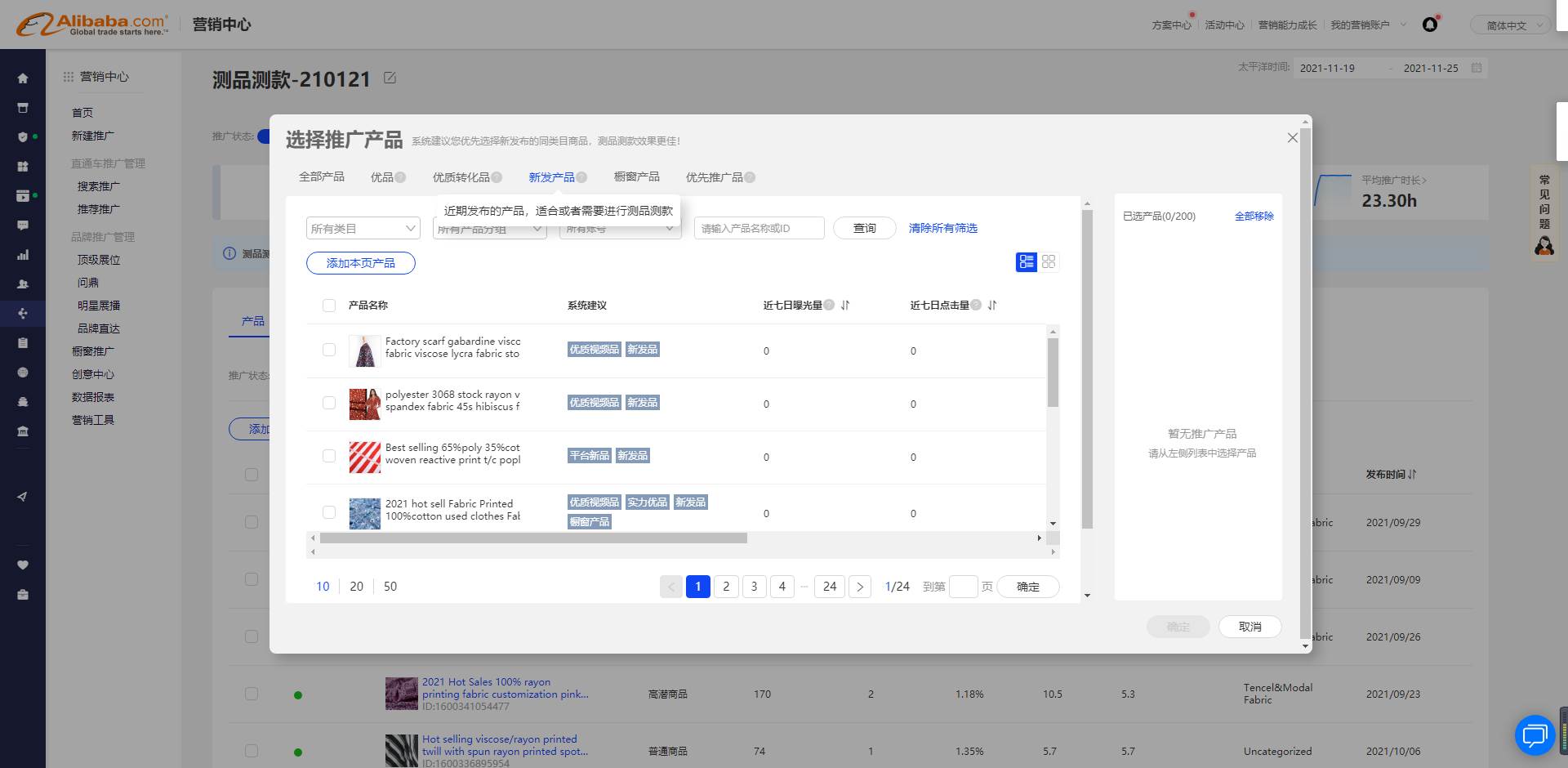Open the home icon in left sidebar
Screen dimensions: 1568x768
coord(23,78)
